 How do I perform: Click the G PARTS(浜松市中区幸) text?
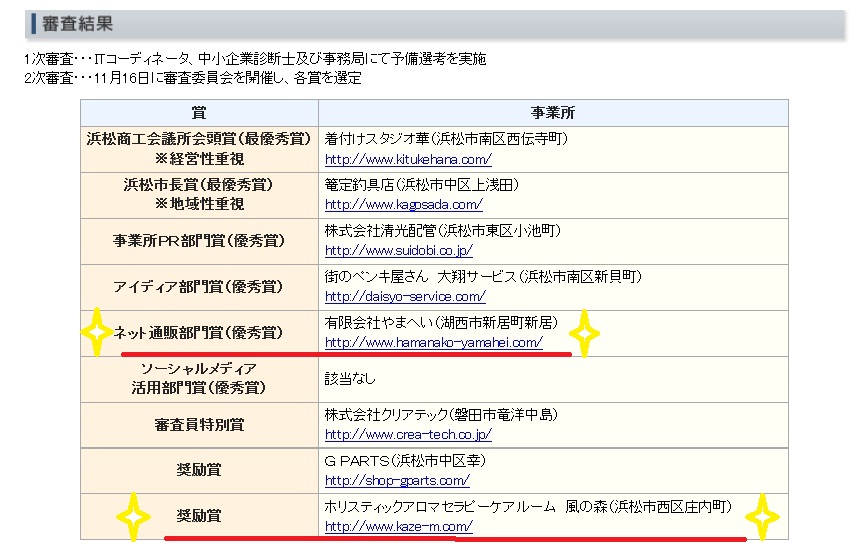click(405, 461)
